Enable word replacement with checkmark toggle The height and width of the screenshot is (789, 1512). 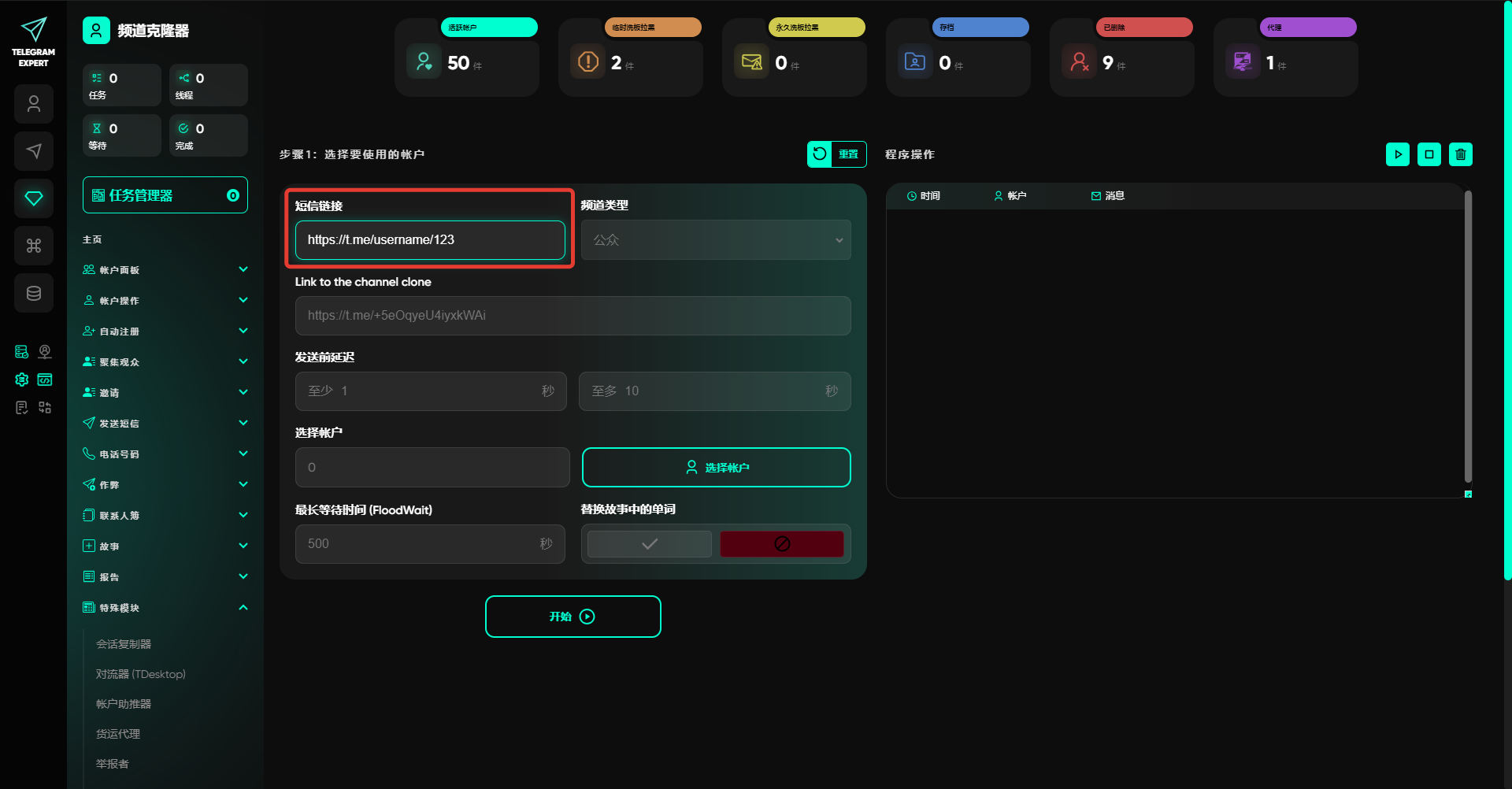[650, 544]
